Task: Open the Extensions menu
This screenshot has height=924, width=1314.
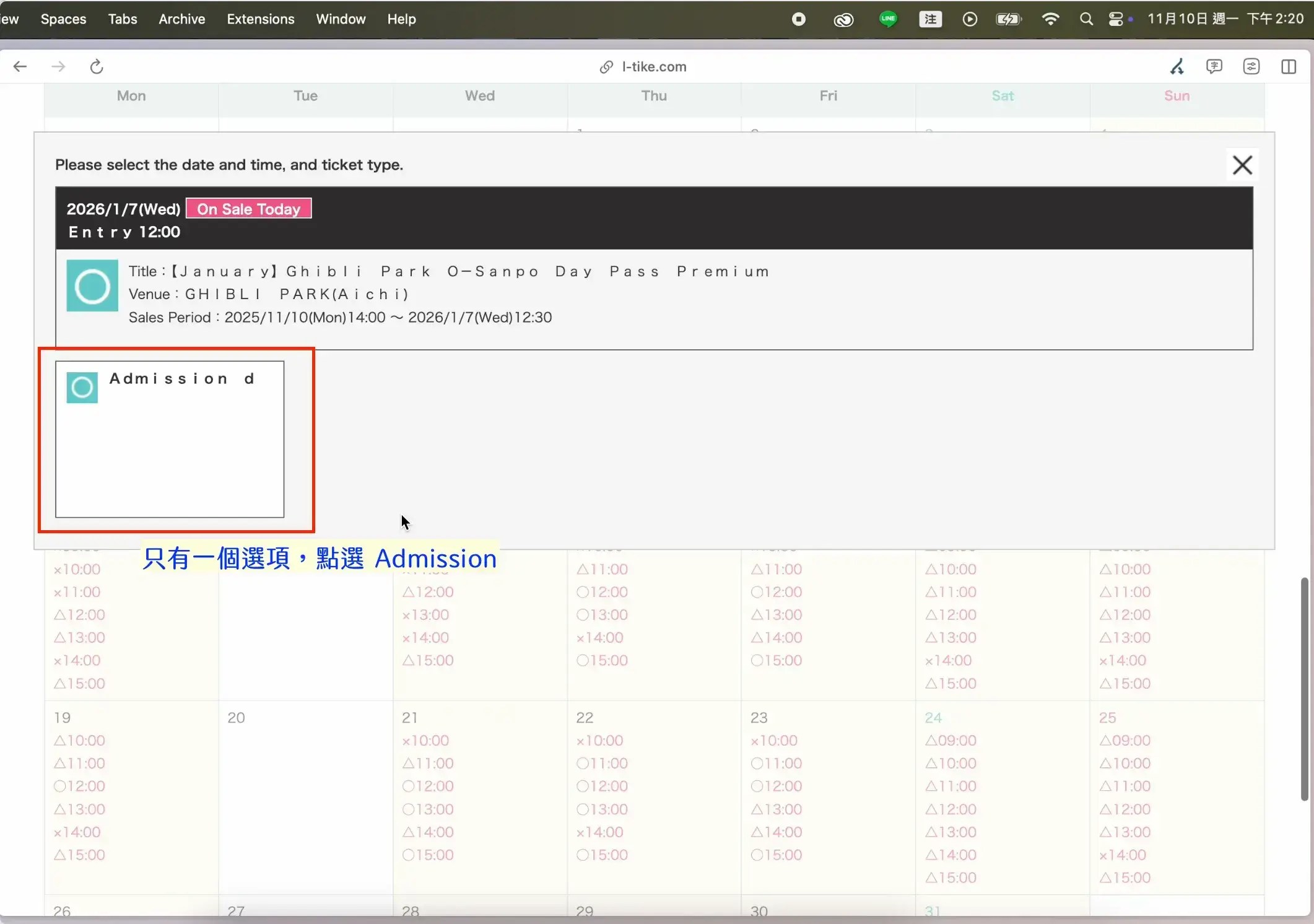Action: pyautogui.click(x=260, y=19)
